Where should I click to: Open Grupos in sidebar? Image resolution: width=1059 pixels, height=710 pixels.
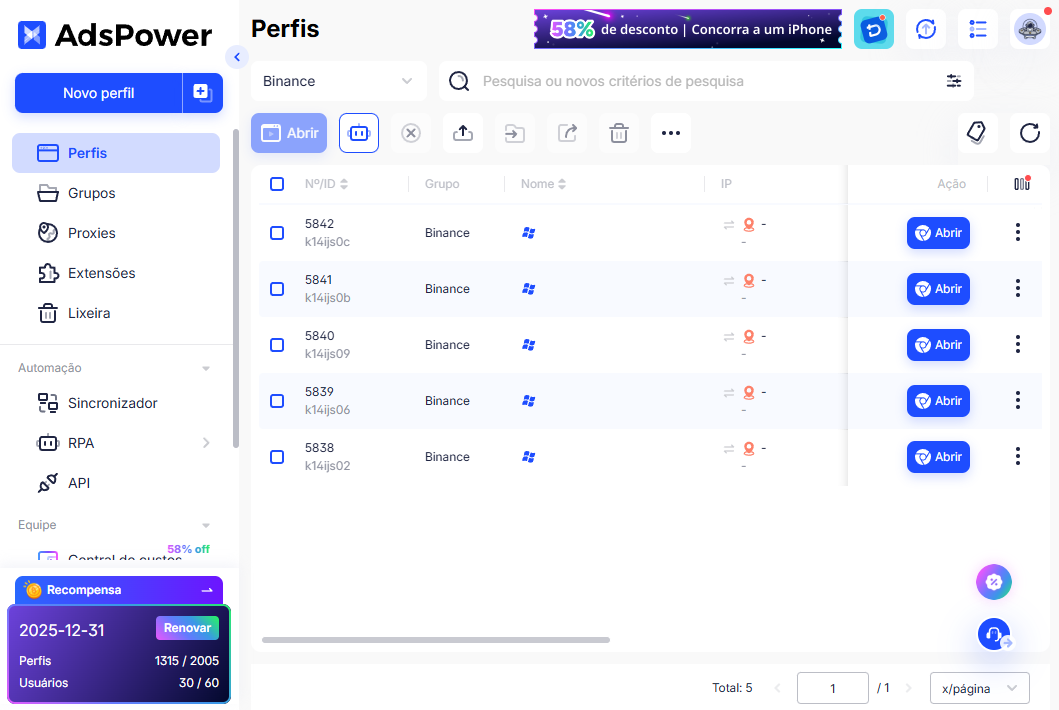(116, 193)
